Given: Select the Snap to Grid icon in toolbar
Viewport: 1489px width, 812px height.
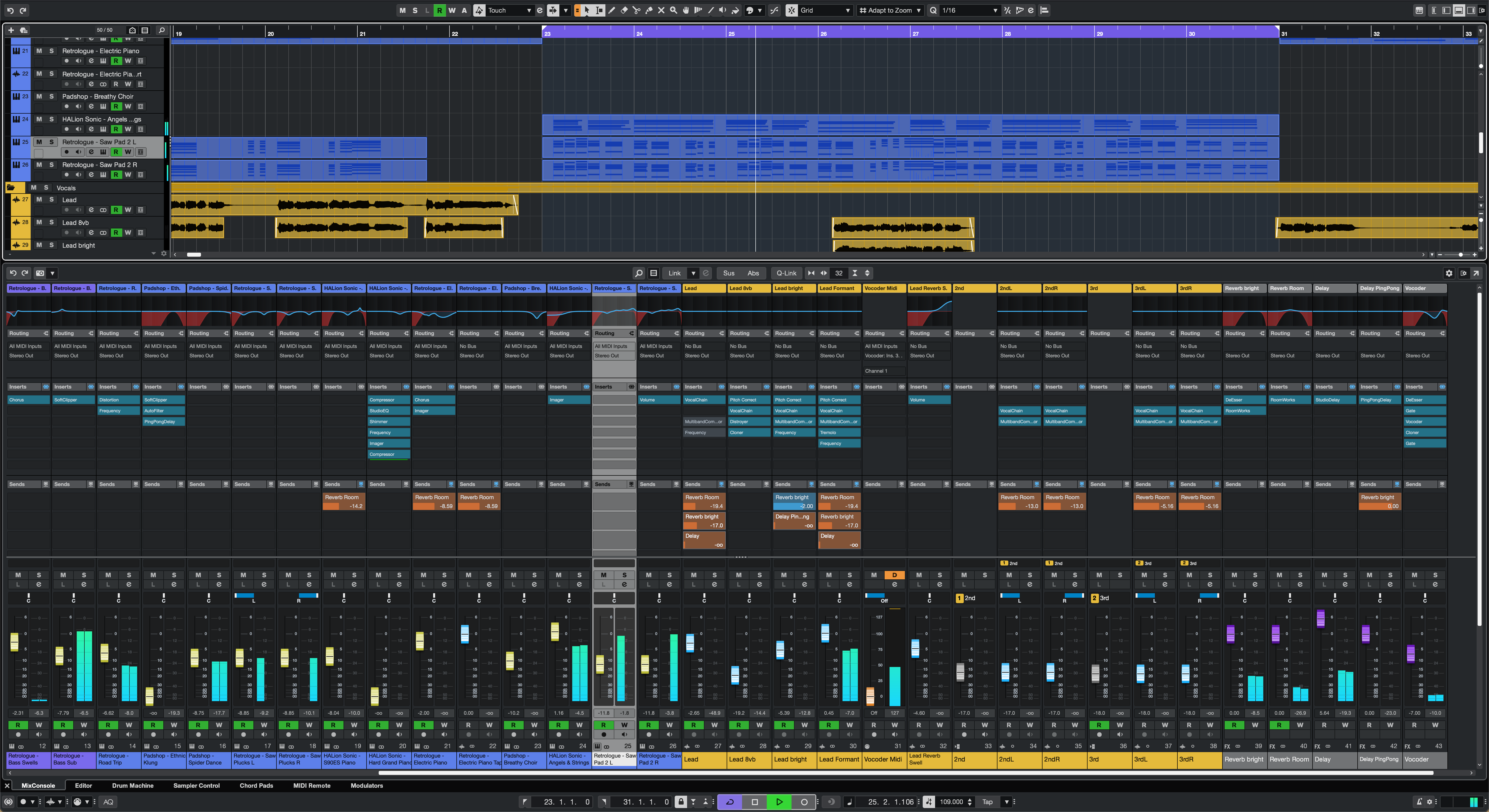Looking at the screenshot, I should (x=791, y=10).
